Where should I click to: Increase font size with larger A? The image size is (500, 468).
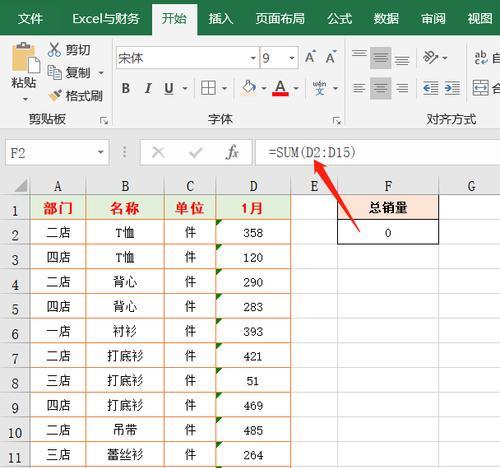(310, 57)
